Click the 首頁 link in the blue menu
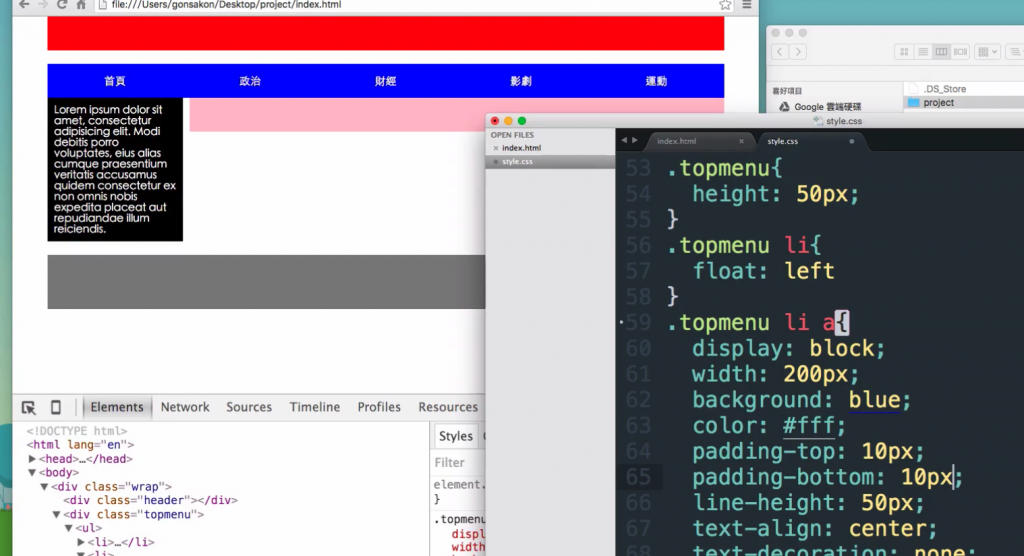 point(115,81)
